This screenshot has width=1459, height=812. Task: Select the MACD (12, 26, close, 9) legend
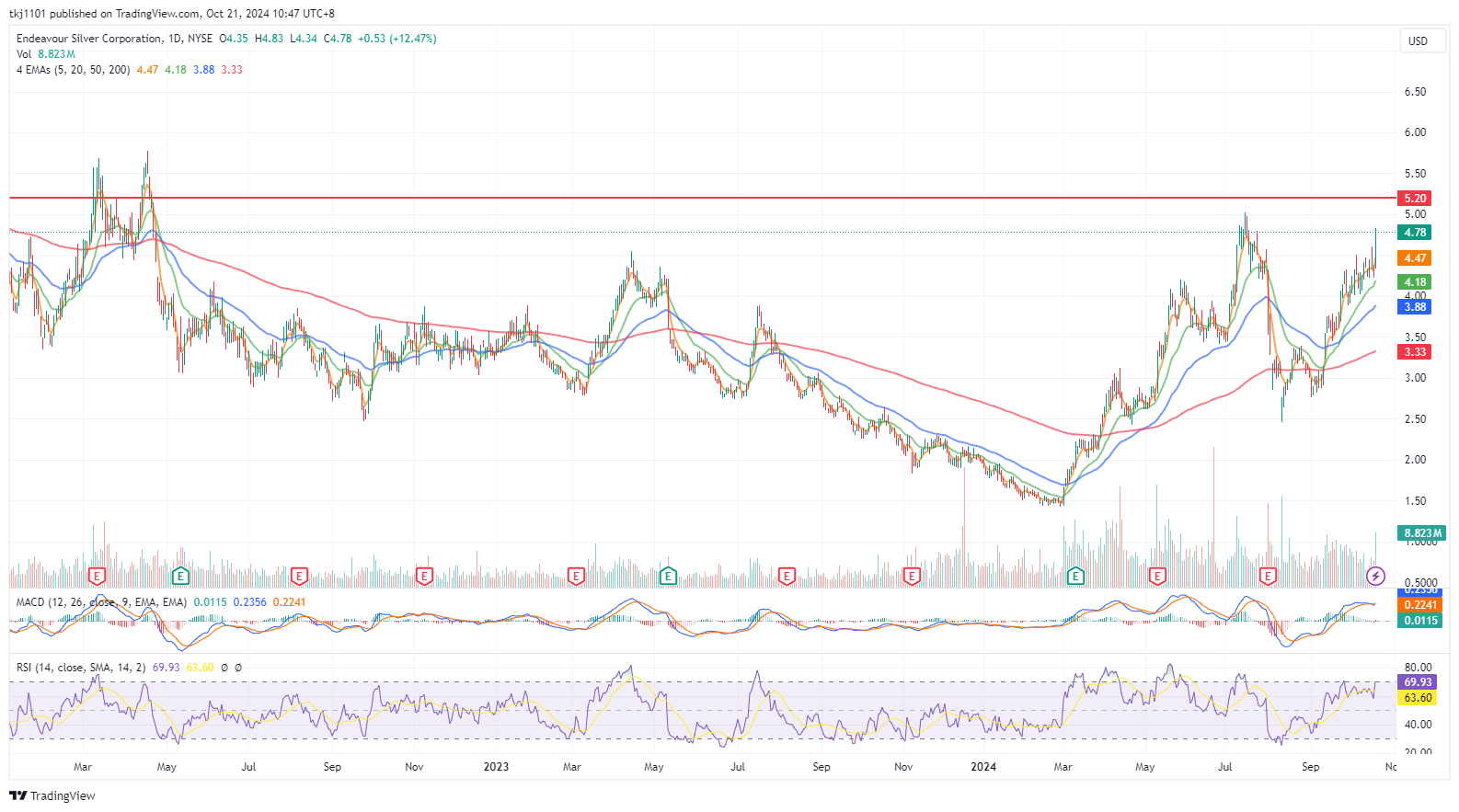click(x=101, y=602)
